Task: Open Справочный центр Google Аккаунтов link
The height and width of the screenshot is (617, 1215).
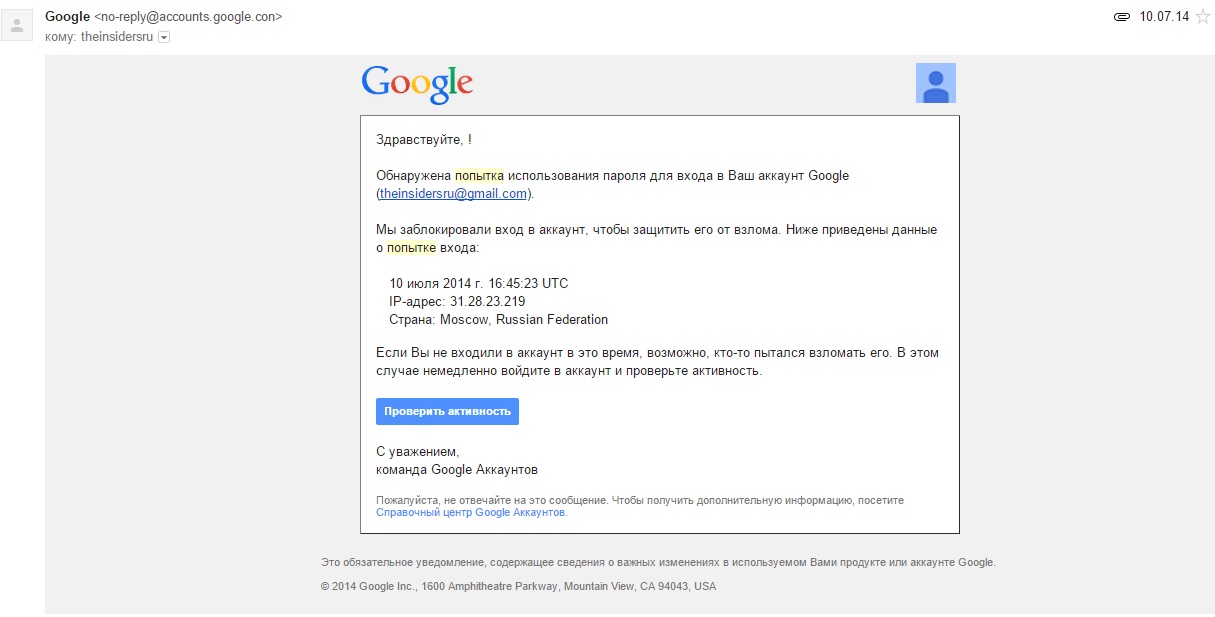Action: 471,512
